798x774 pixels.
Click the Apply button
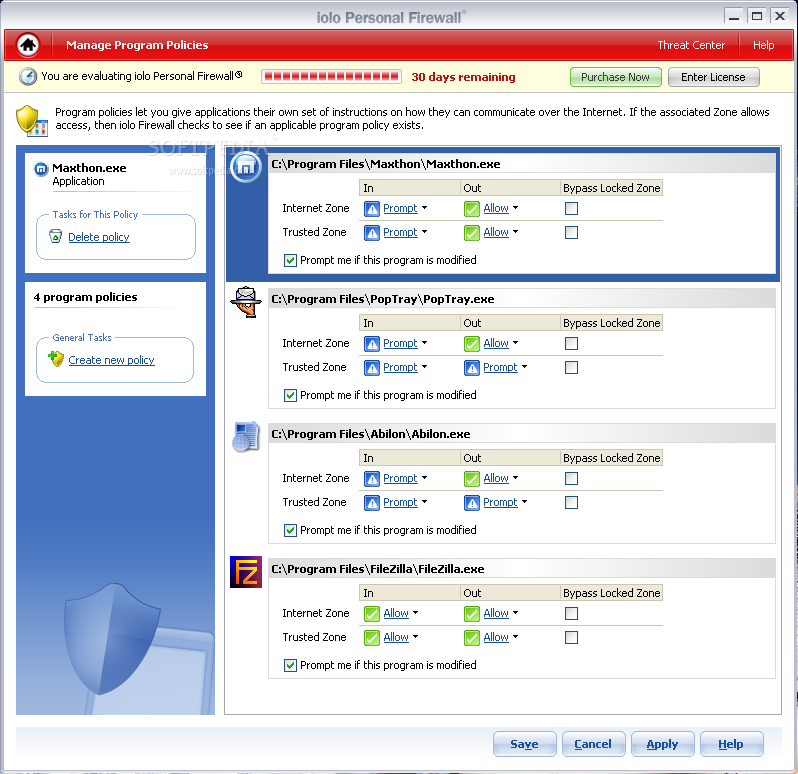point(662,744)
